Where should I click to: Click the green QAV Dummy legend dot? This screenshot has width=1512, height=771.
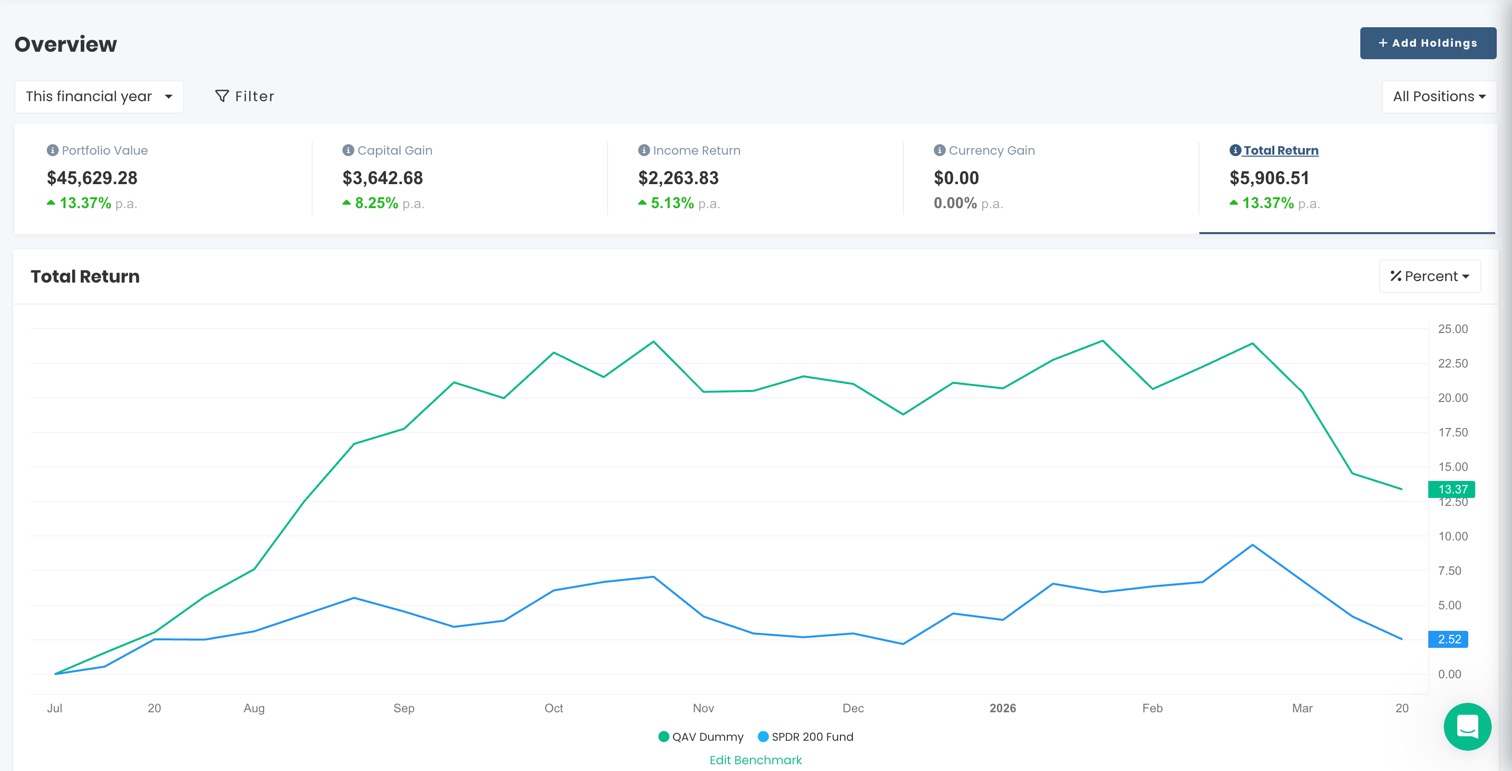[x=663, y=737]
